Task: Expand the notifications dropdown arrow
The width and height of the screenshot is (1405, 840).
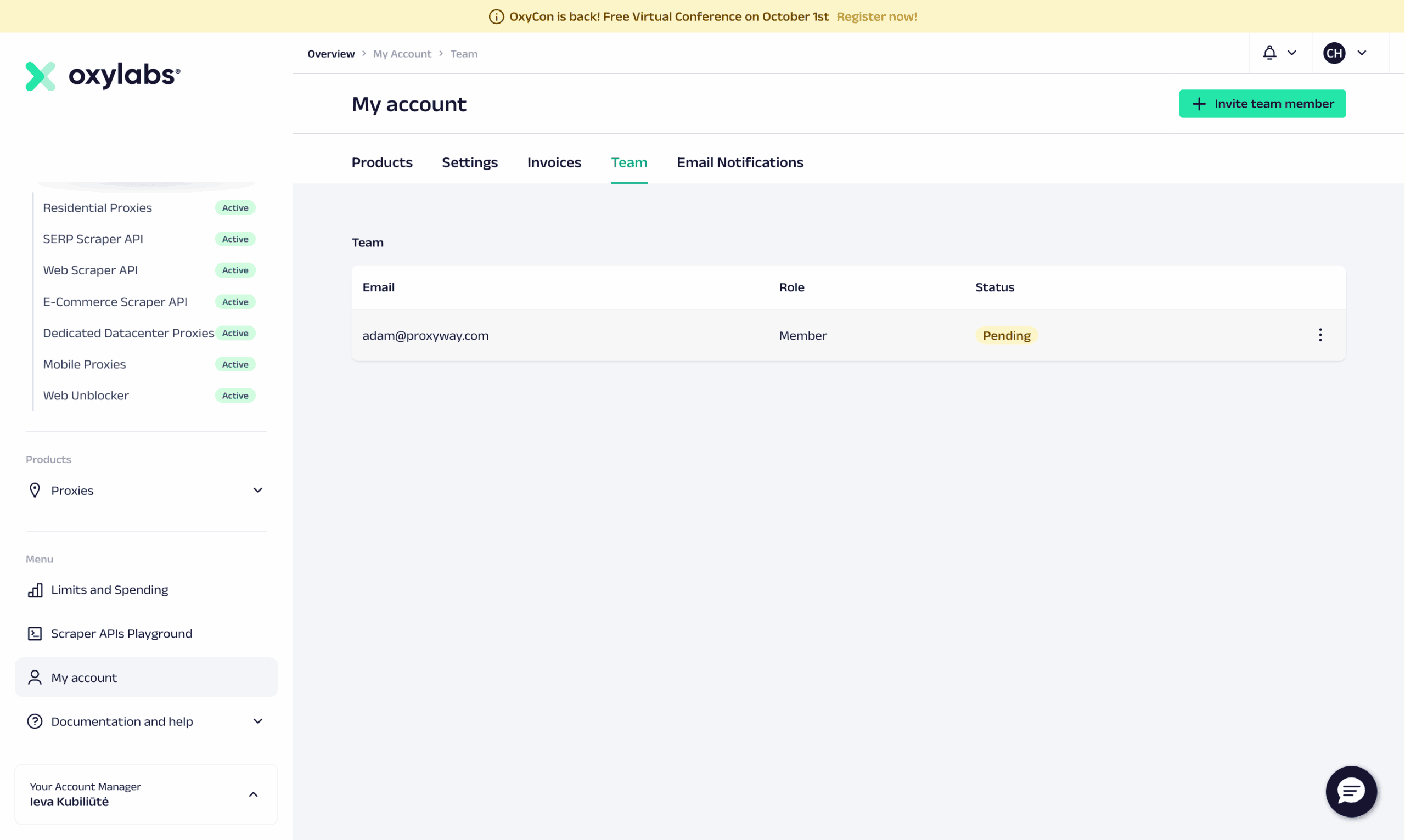Action: pos(1292,53)
